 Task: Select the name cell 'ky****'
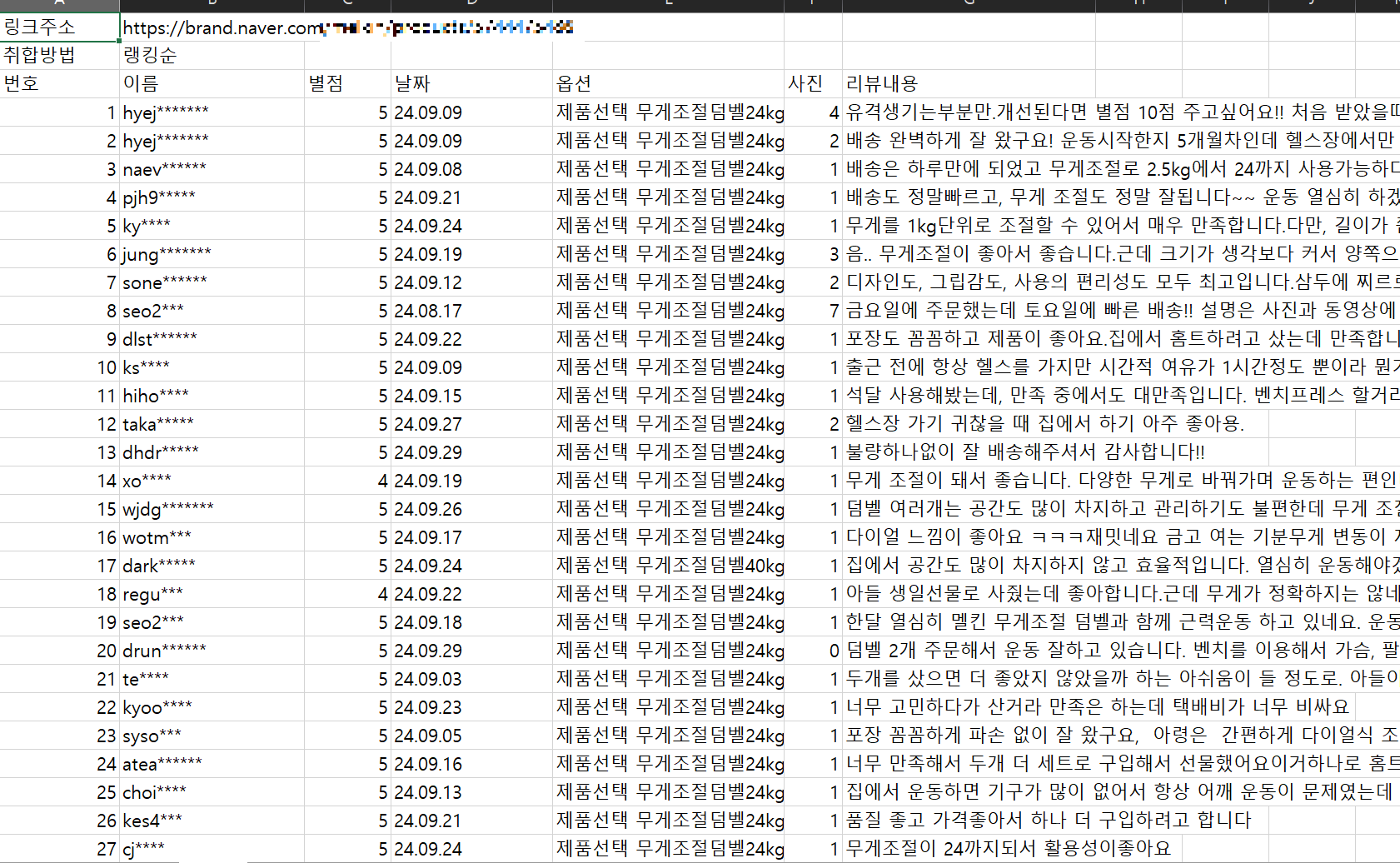pyautogui.click(x=212, y=226)
